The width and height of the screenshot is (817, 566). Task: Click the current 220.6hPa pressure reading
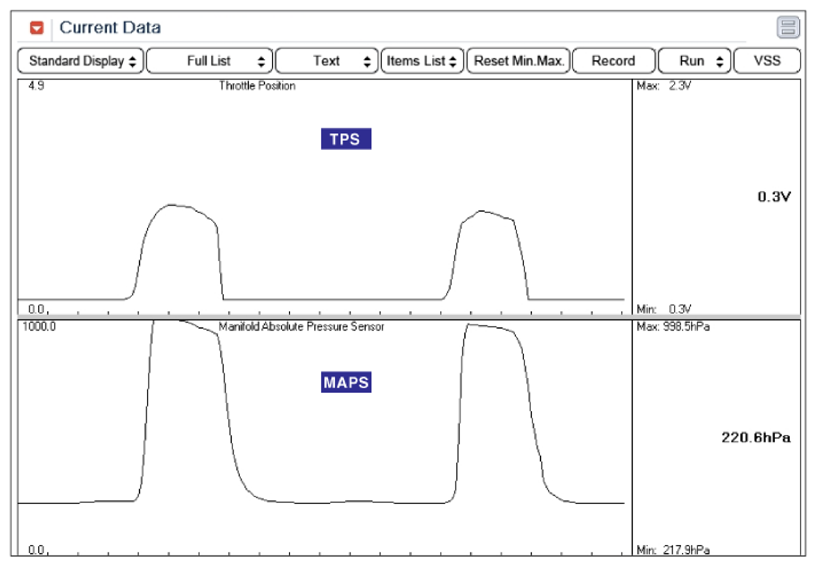[x=756, y=437]
